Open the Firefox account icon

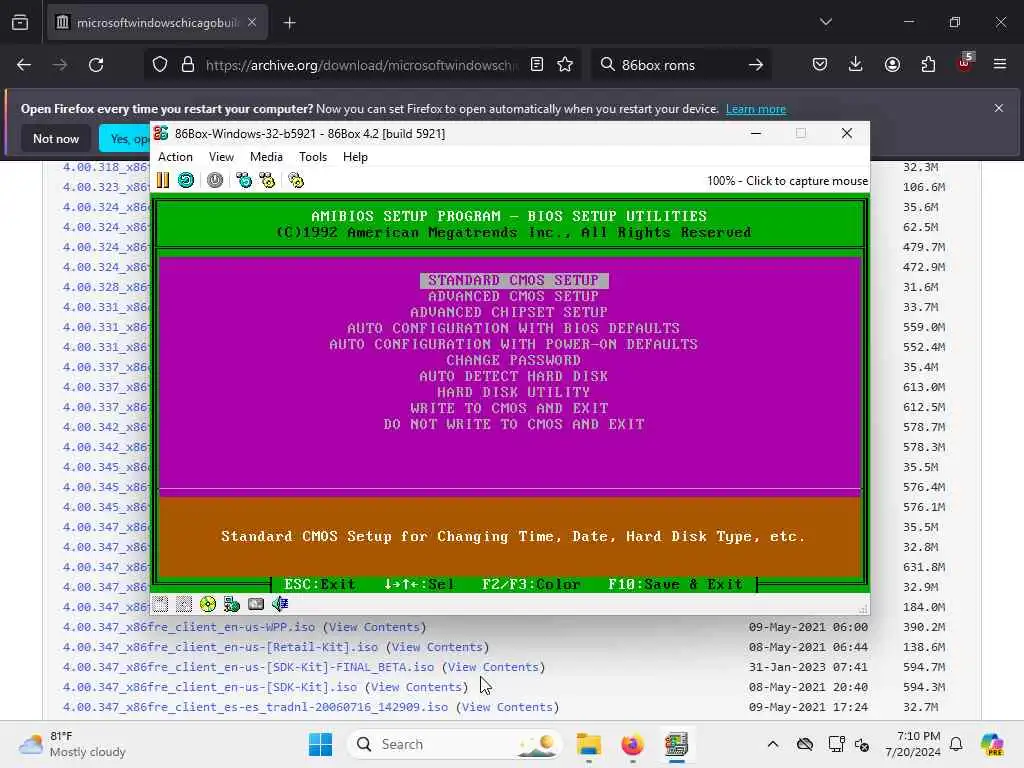click(x=892, y=65)
